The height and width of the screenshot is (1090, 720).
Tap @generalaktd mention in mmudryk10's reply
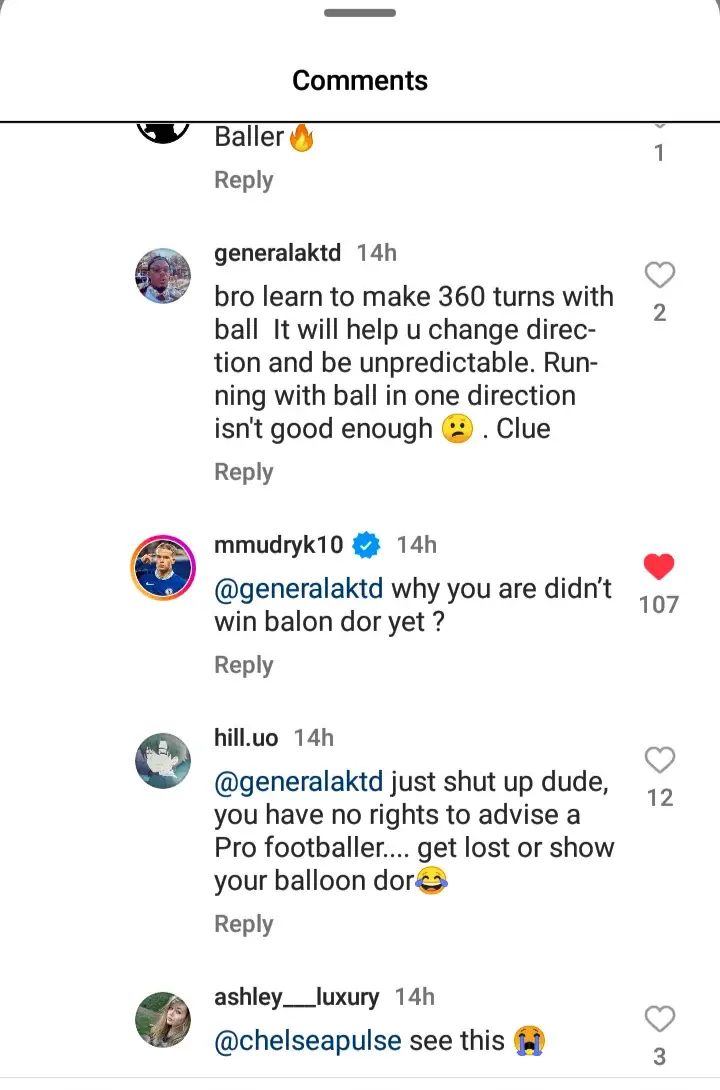pyautogui.click(x=300, y=589)
